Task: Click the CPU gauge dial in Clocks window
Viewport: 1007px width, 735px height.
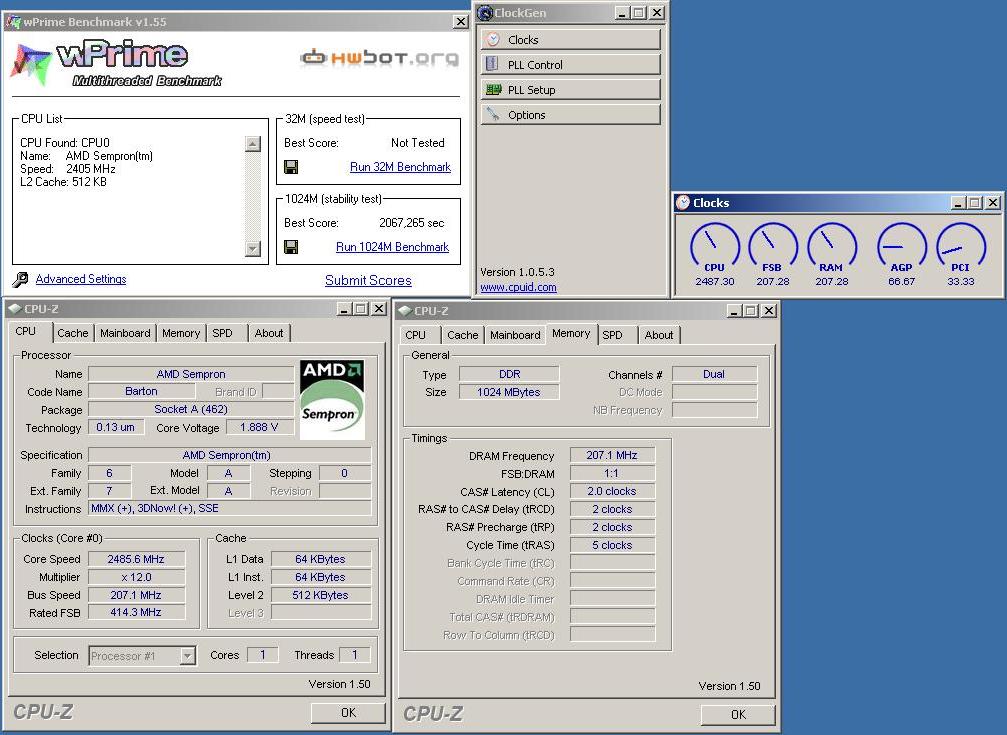Action: click(714, 244)
